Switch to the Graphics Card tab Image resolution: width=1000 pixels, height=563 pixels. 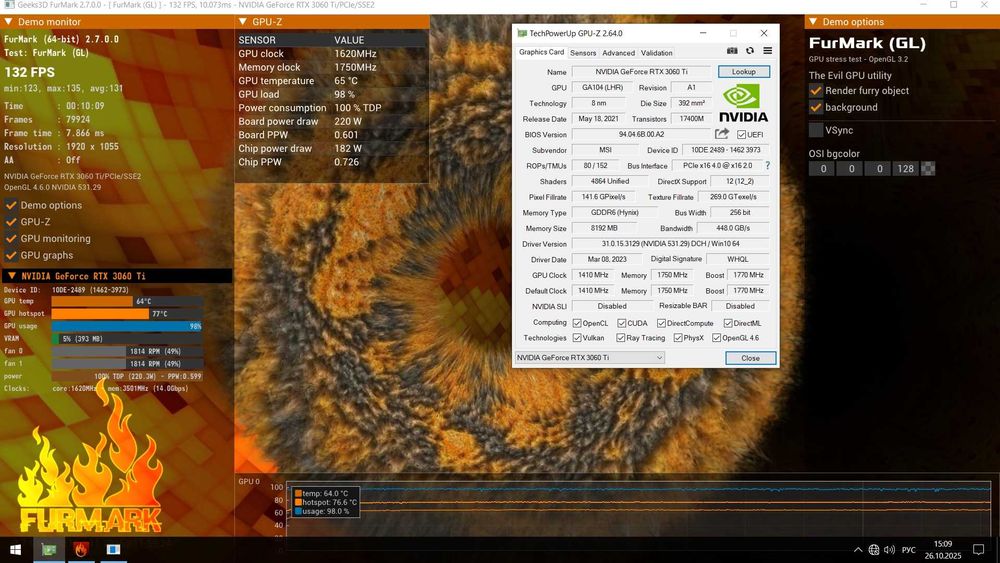(541, 52)
